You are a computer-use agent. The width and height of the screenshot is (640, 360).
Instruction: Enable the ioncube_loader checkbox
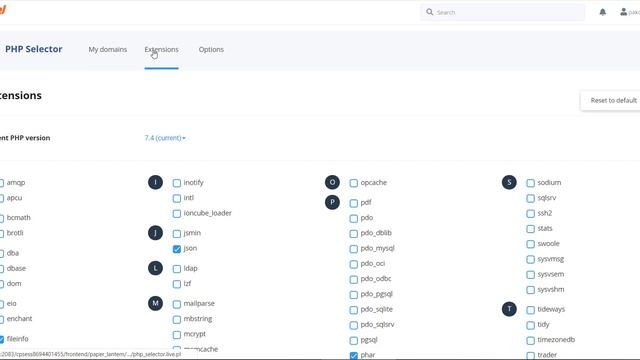point(177,213)
